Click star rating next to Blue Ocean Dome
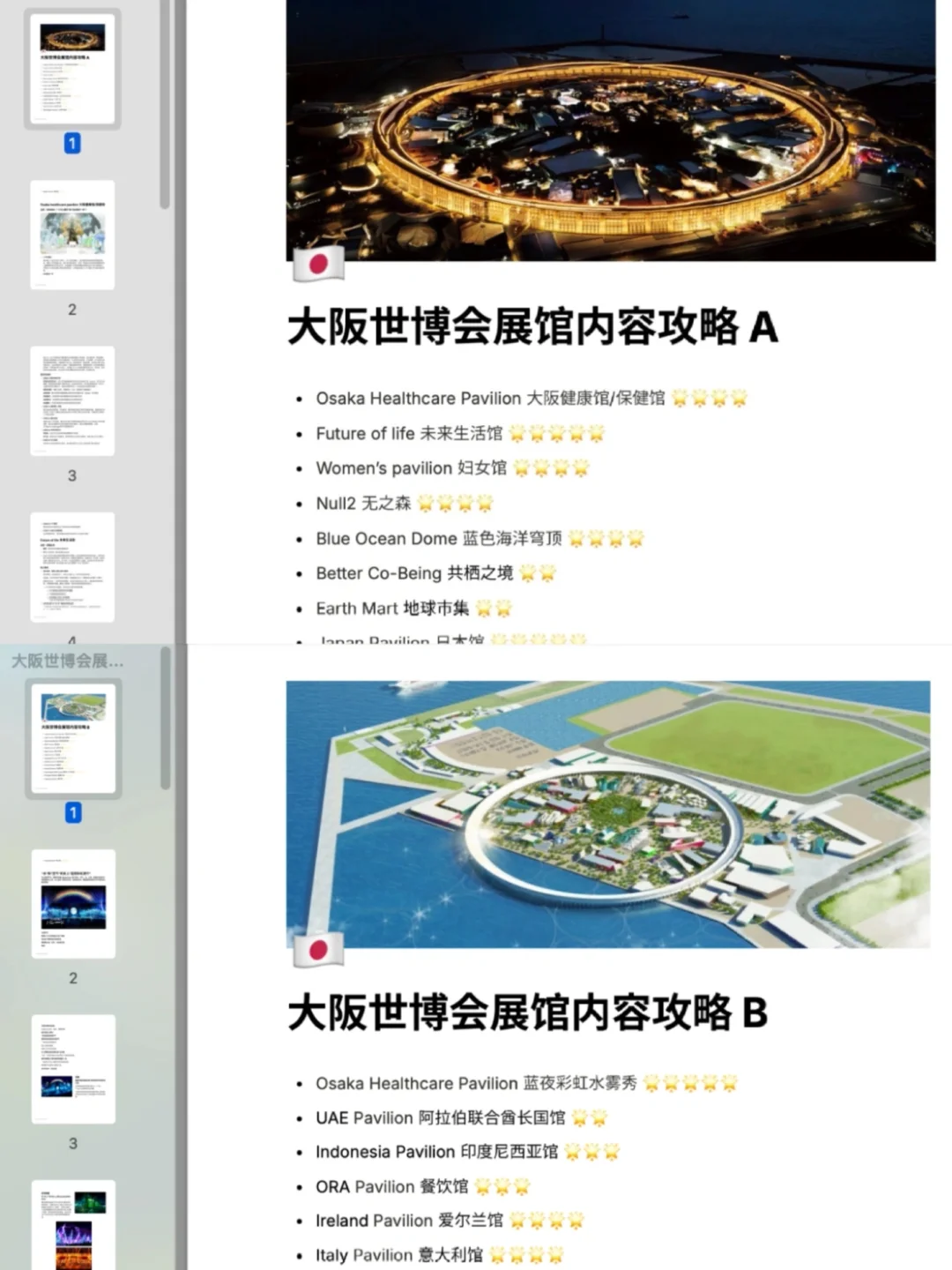Screen dimensions: 952x1270 point(606,538)
